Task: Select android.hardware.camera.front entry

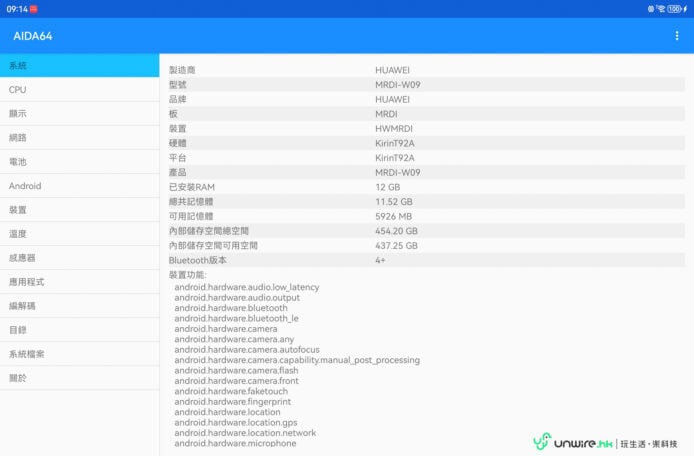Action: [236, 381]
